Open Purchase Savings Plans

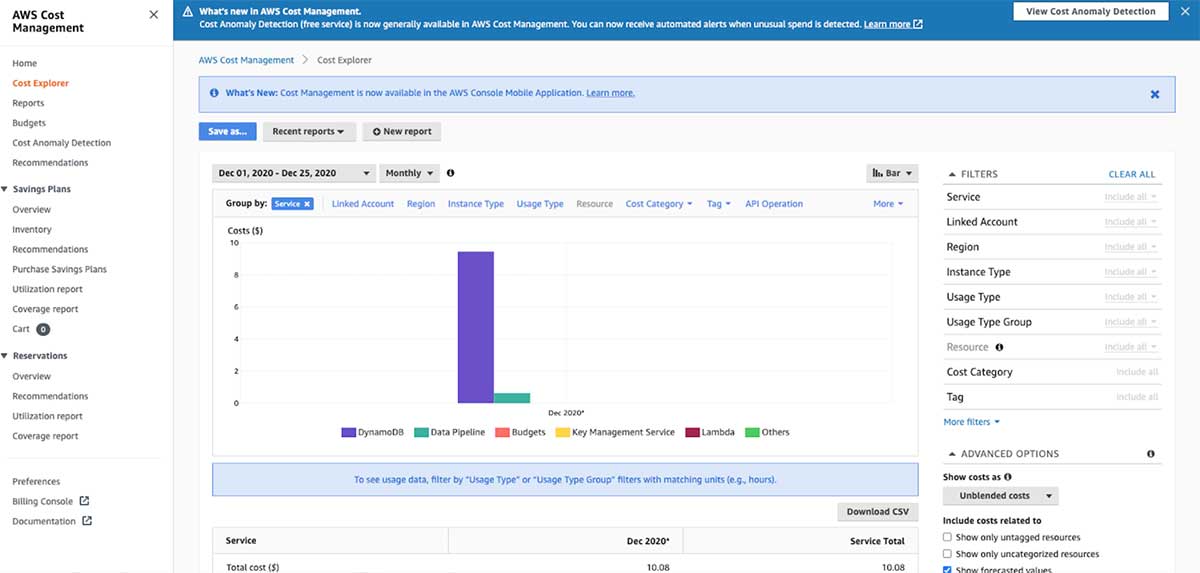pos(60,269)
